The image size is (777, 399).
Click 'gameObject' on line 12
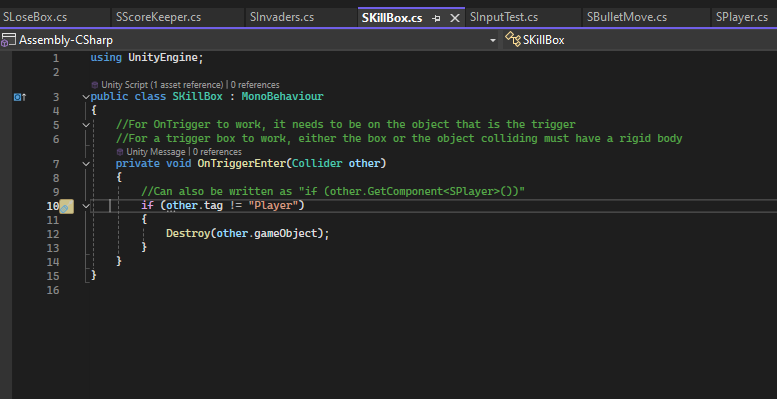point(285,233)
